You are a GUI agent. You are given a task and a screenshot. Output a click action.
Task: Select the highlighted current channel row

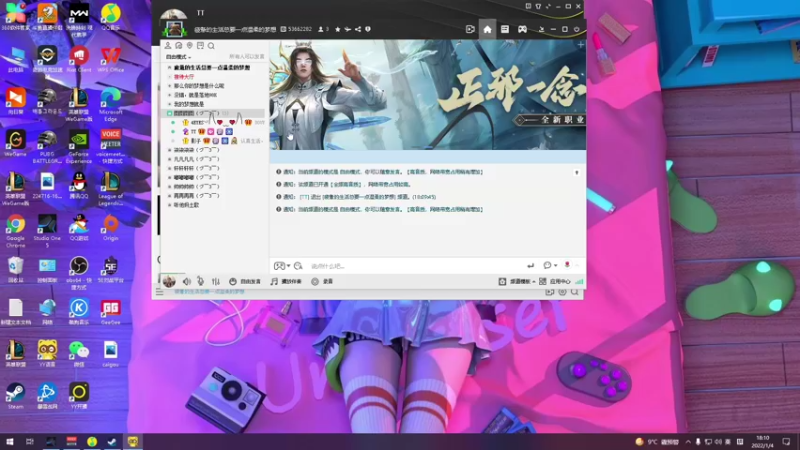[x=213, y=113]
